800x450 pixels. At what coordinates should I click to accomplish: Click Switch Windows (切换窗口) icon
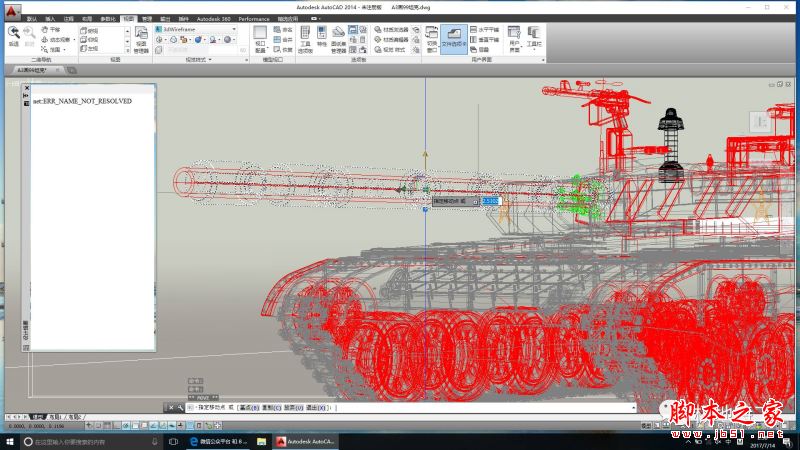pos(432,39)
